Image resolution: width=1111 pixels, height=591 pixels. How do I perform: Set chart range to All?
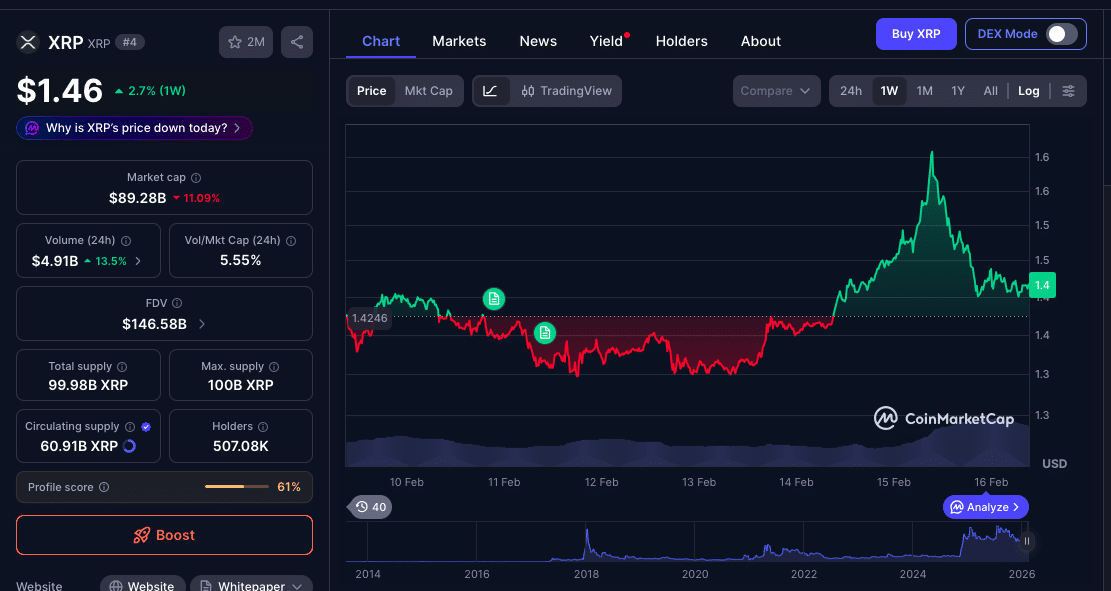991,91
